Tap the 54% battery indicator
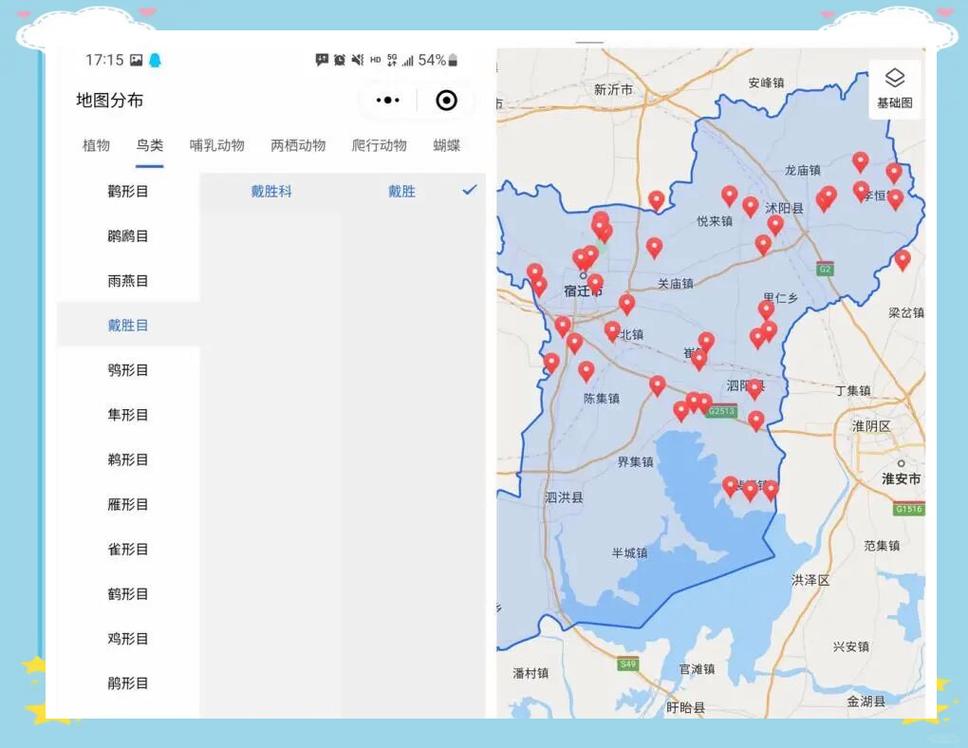This screenshot has width=968, height=748. tap(432, 60)
